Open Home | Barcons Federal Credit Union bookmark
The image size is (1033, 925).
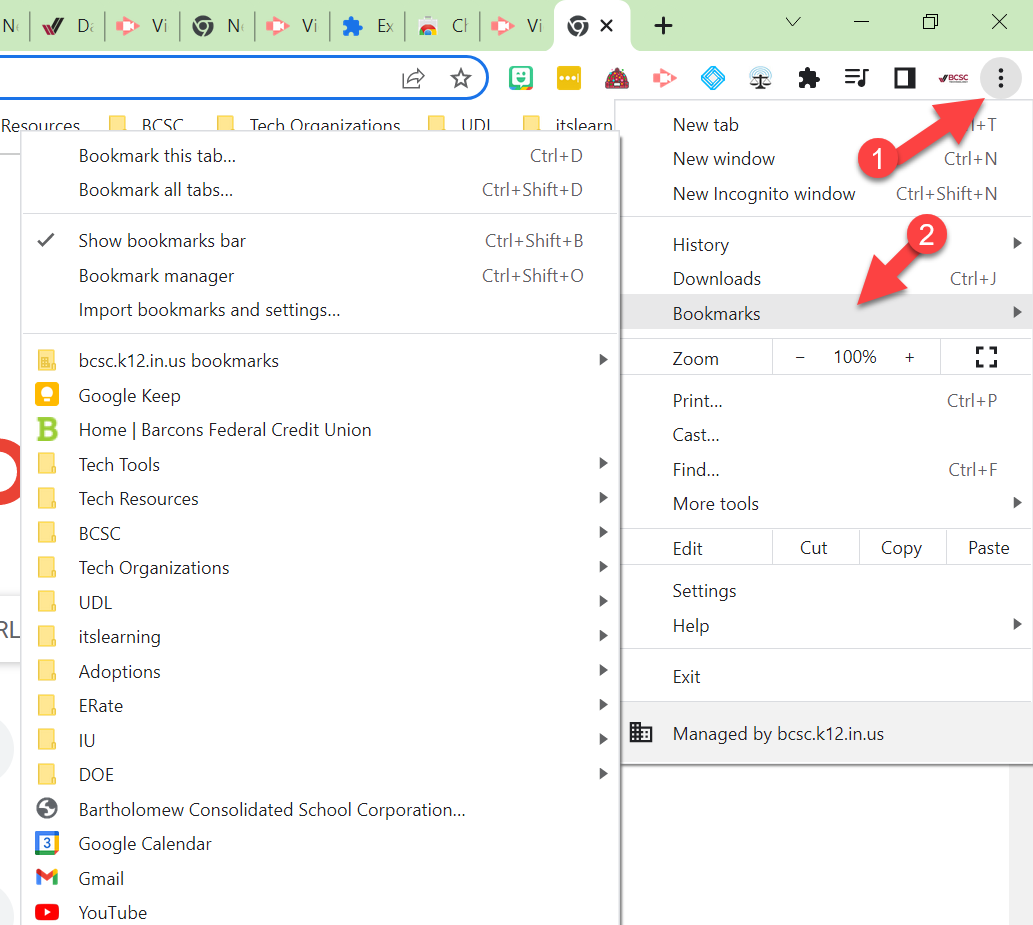(321, 430)
